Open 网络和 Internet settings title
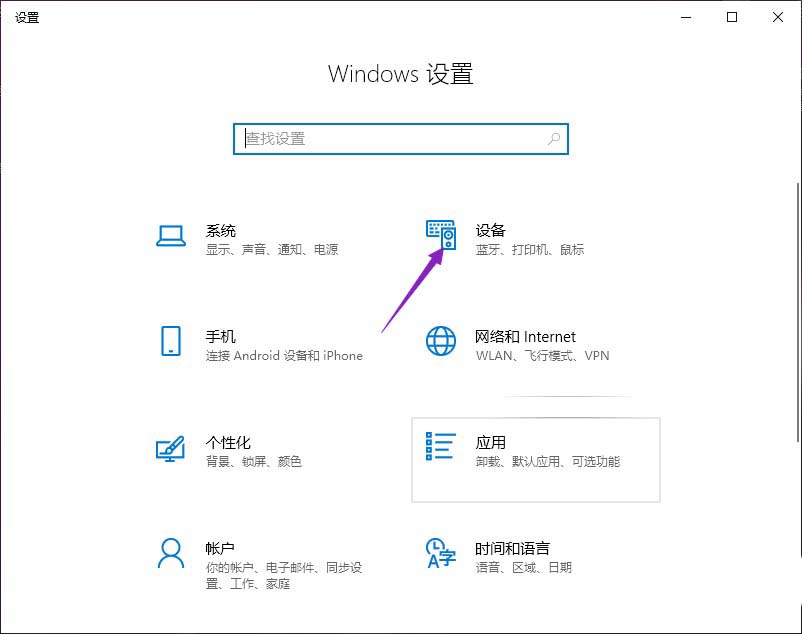The height and width of the screenshot is (634, 802). click(x=525, y=337)
